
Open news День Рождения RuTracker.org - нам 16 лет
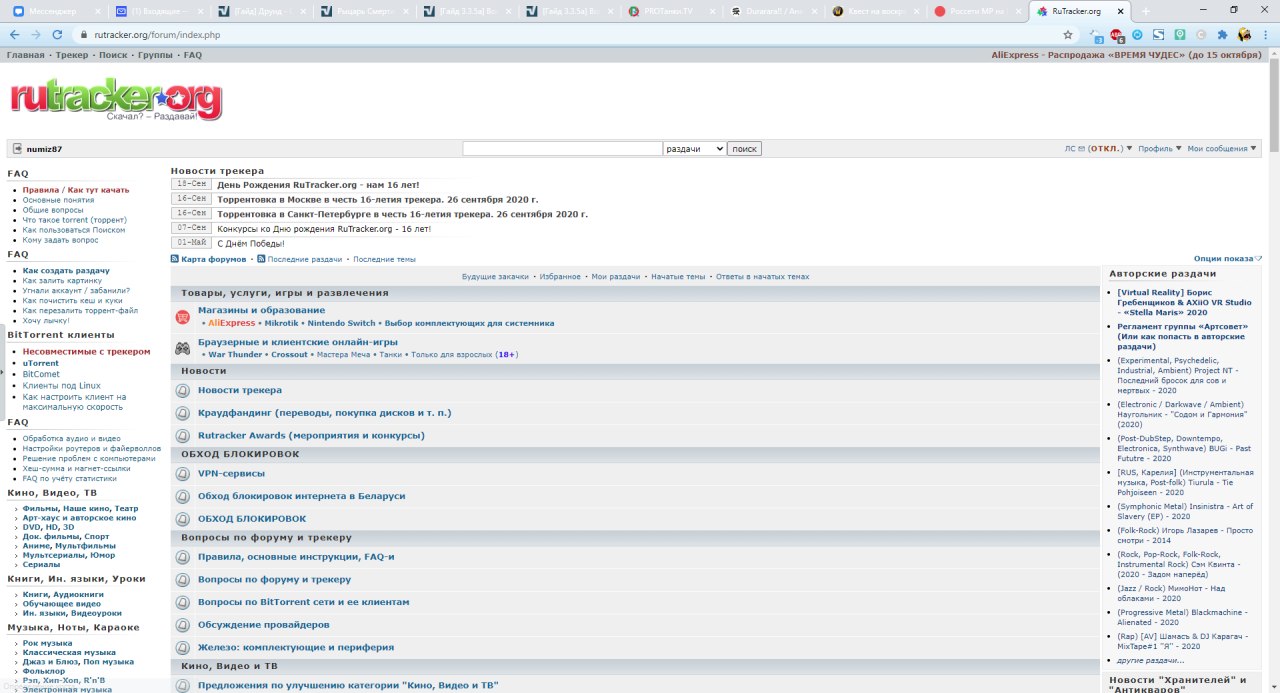(x=318, y=185)
